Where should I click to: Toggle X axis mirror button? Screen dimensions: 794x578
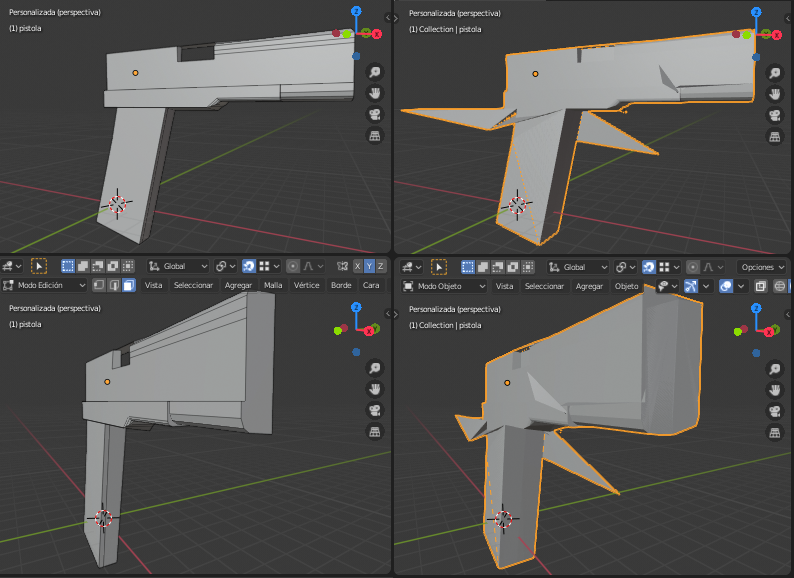[x=358, y=266]
